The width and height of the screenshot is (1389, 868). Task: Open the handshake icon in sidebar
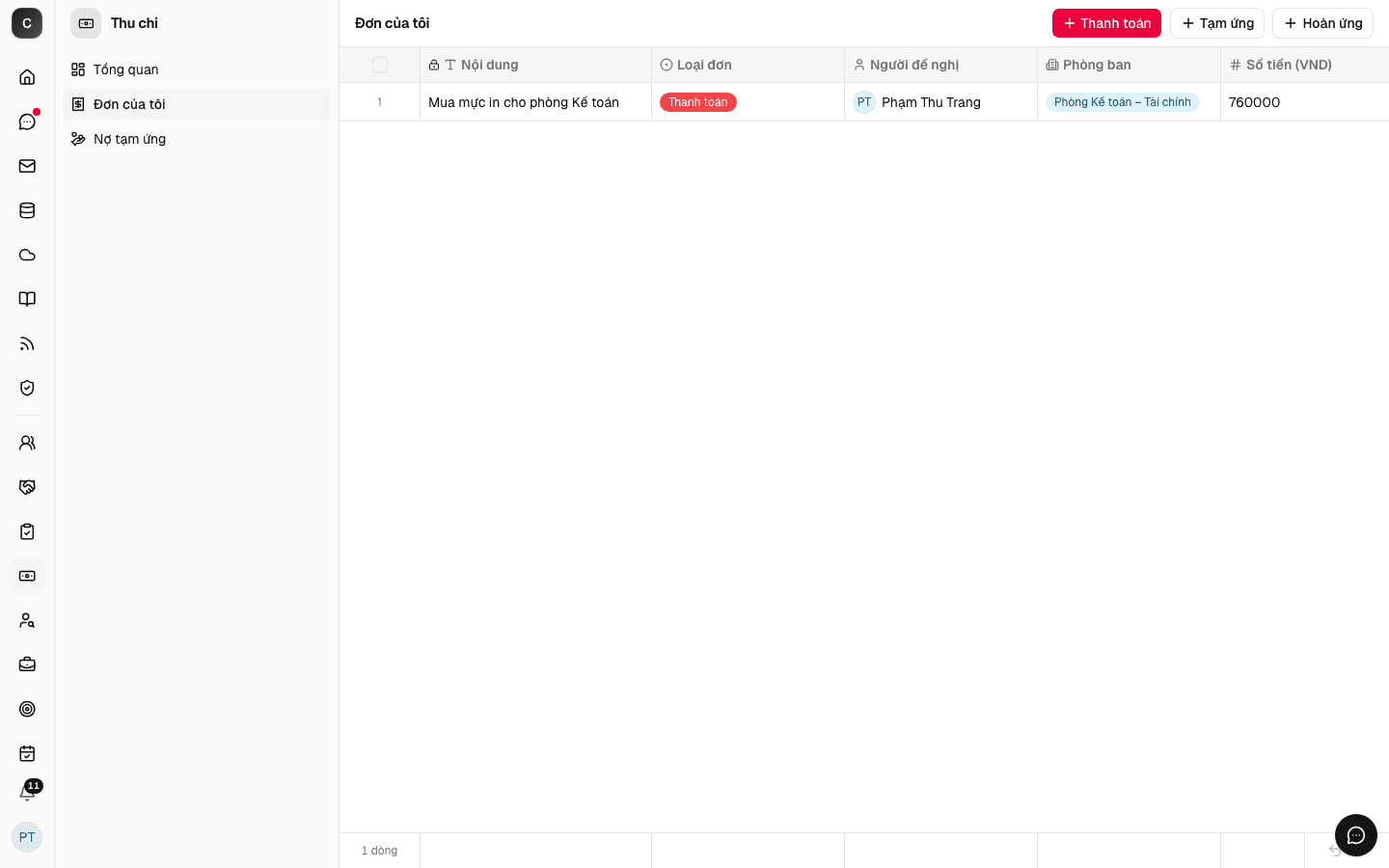[x=27, y=487]
